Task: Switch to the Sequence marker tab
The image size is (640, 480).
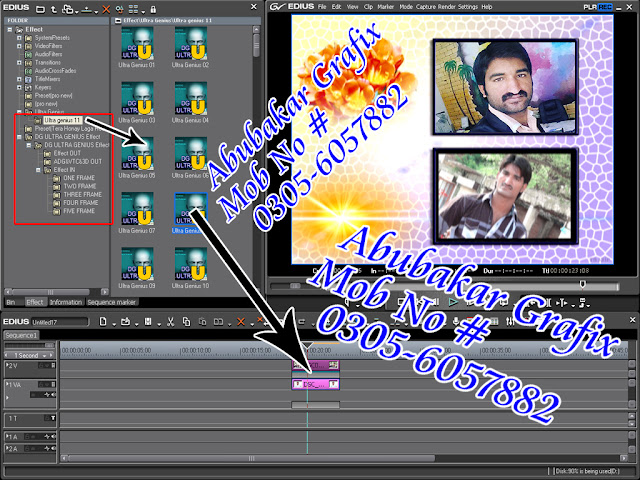Action: (x=111, y=302)
